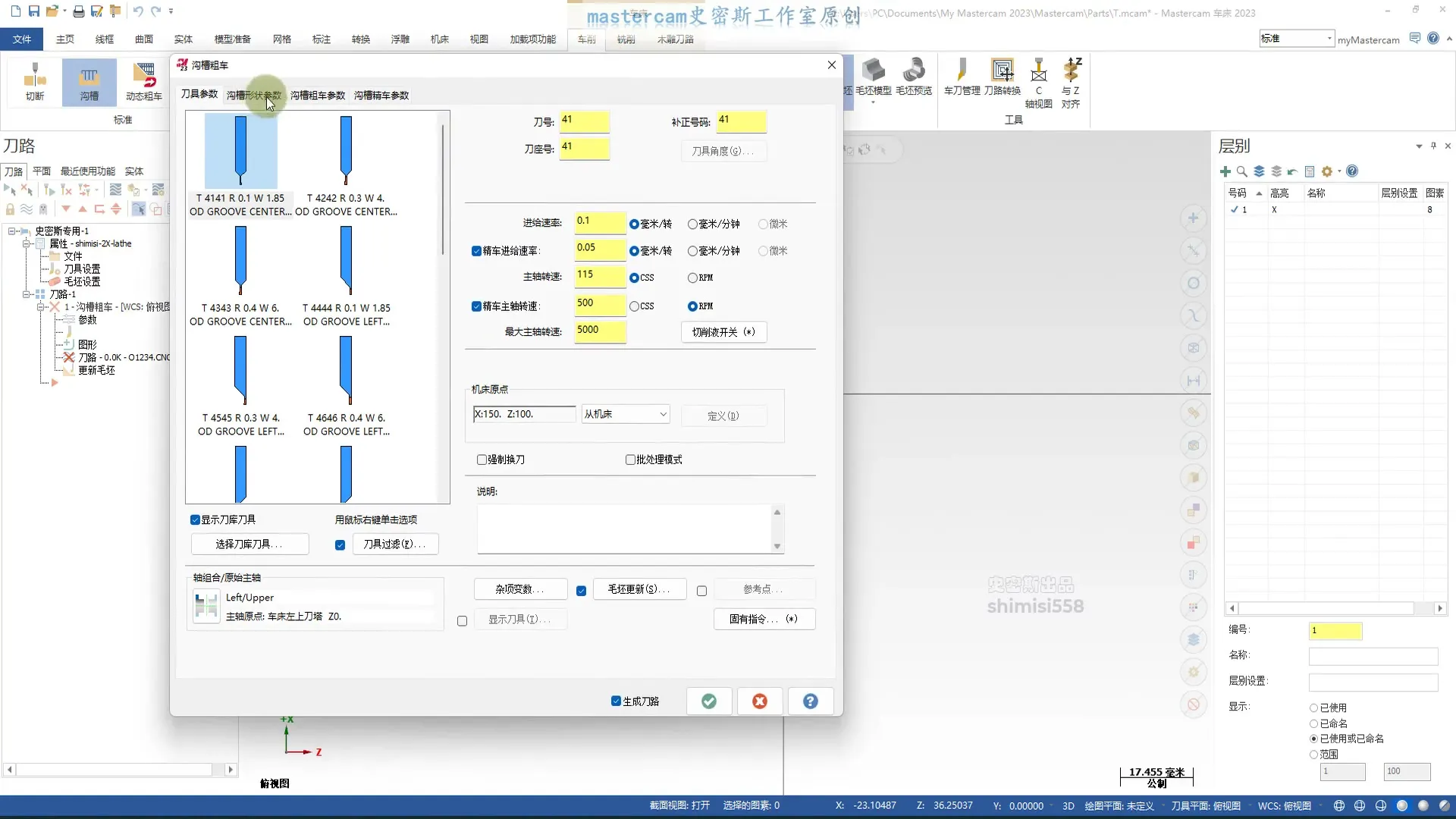Viewport: 1456px width, 819px height.
Task: Open the 标准 ribbon style combo box
Action: point(1297,39)
